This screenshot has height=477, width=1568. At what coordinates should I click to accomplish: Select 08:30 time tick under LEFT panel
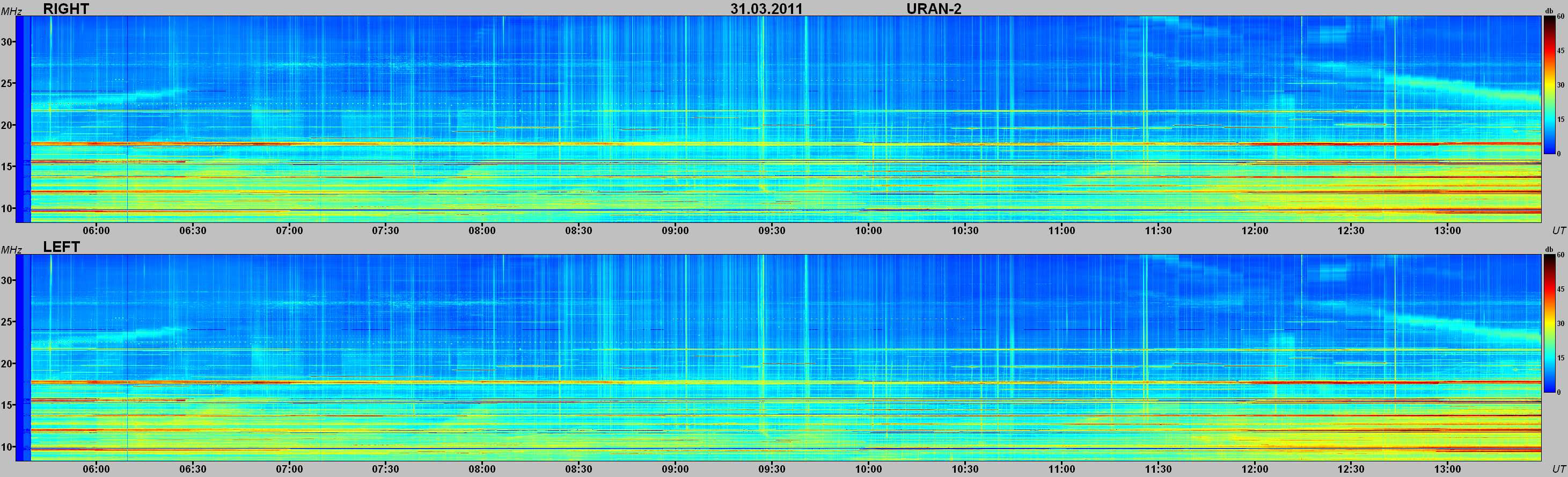pyautogui.click(x=578, y=468)
